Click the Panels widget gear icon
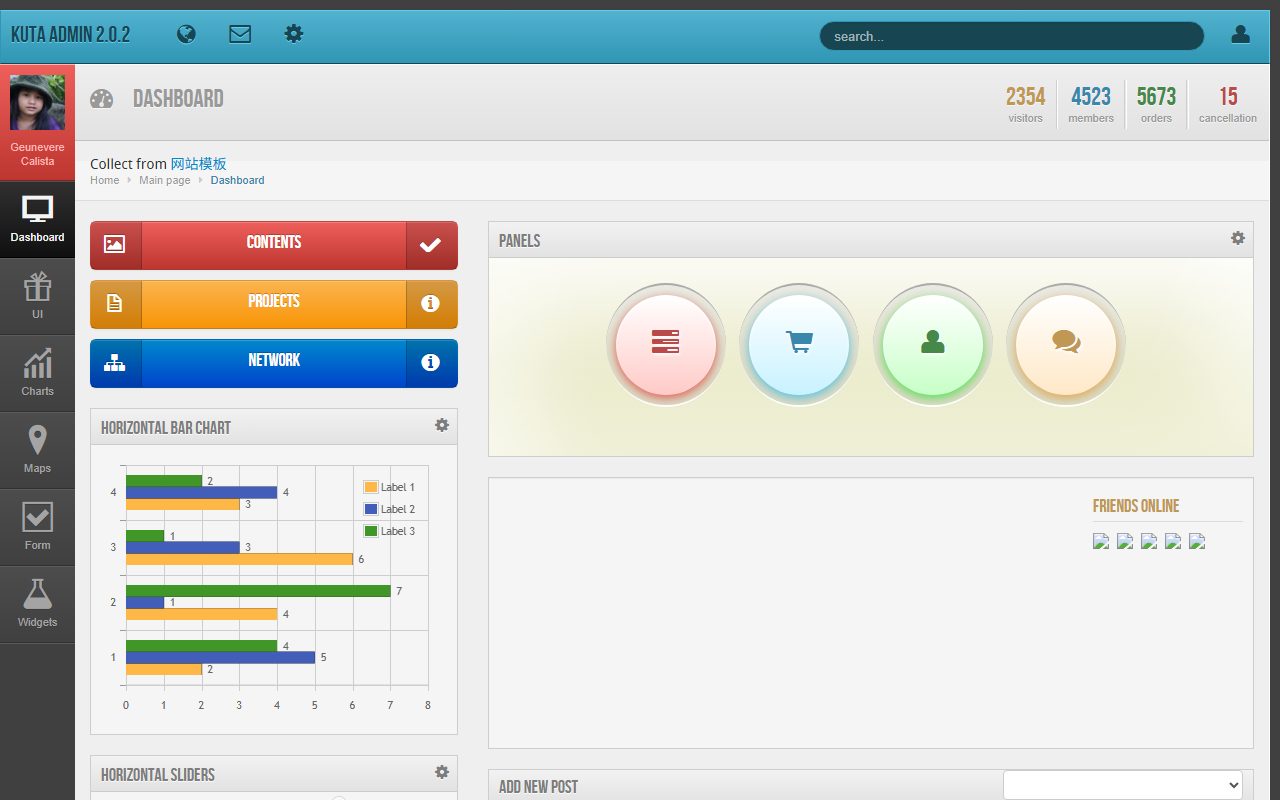Viewport: 1280px width, 800px height. click(x=1238, y=238)
